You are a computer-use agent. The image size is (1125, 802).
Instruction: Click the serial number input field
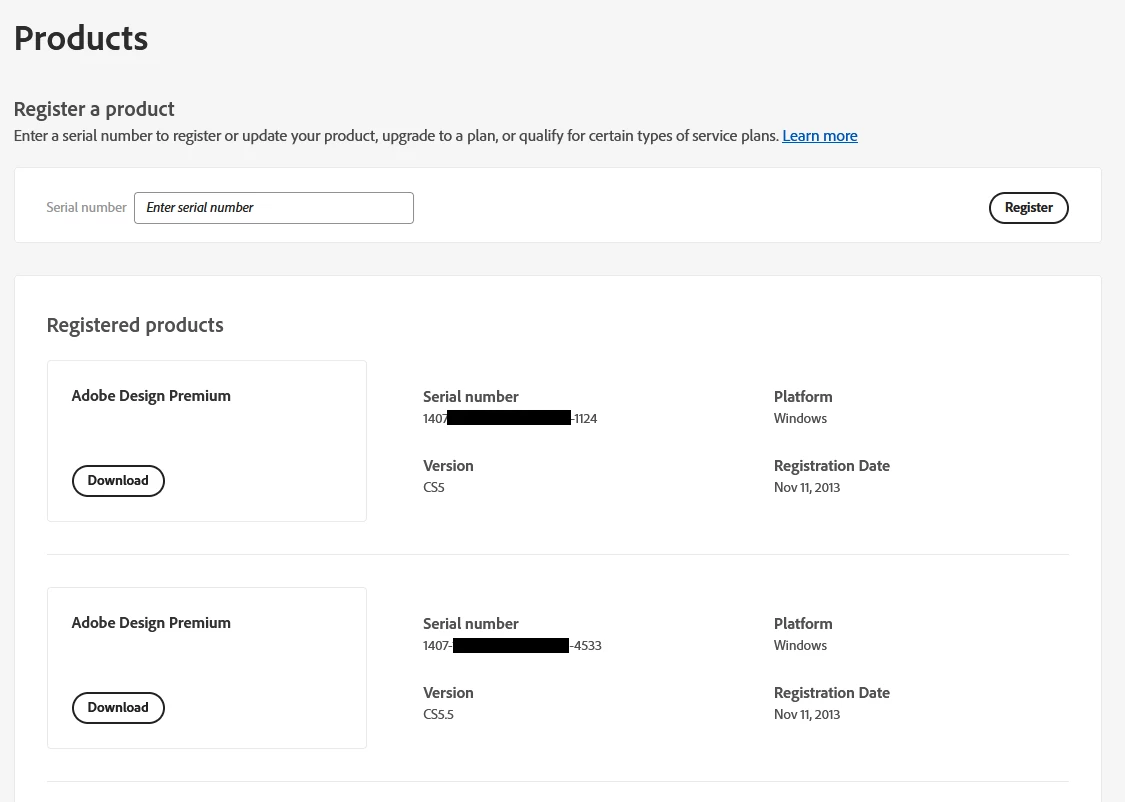coord(273,208)
